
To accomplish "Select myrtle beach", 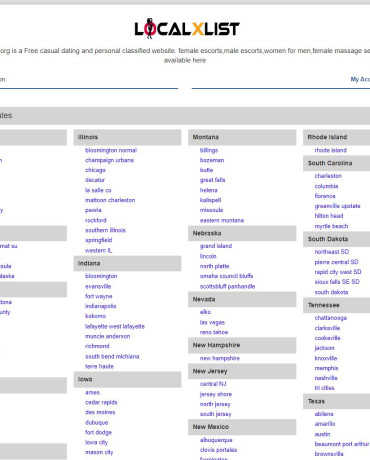I will click(331, 226).
